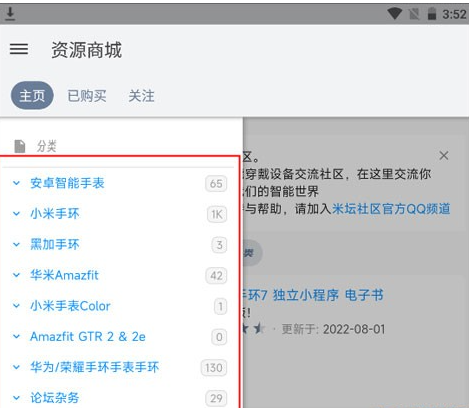Image resolution: width=469 pixels, height=408 pixels.
Task: Click the 65 count badge
Action: click(216, 183)
